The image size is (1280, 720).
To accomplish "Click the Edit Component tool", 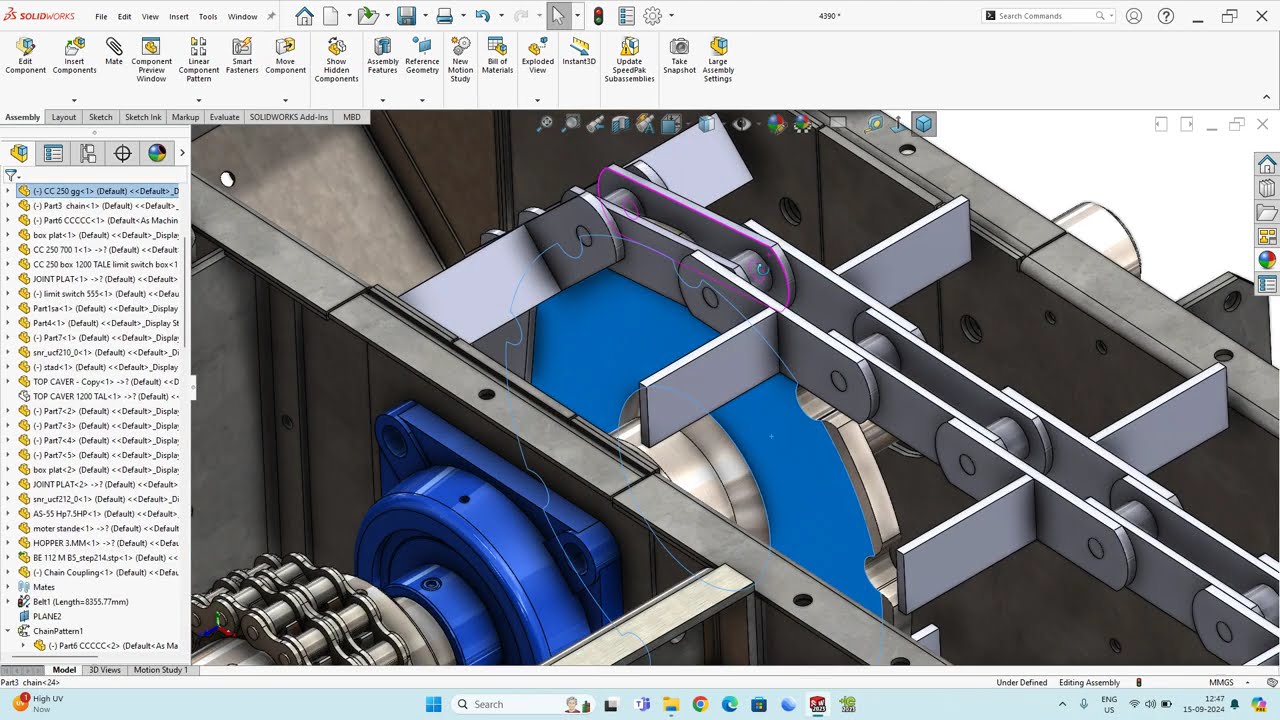I will pyautogui.click(x=25, y=55).
